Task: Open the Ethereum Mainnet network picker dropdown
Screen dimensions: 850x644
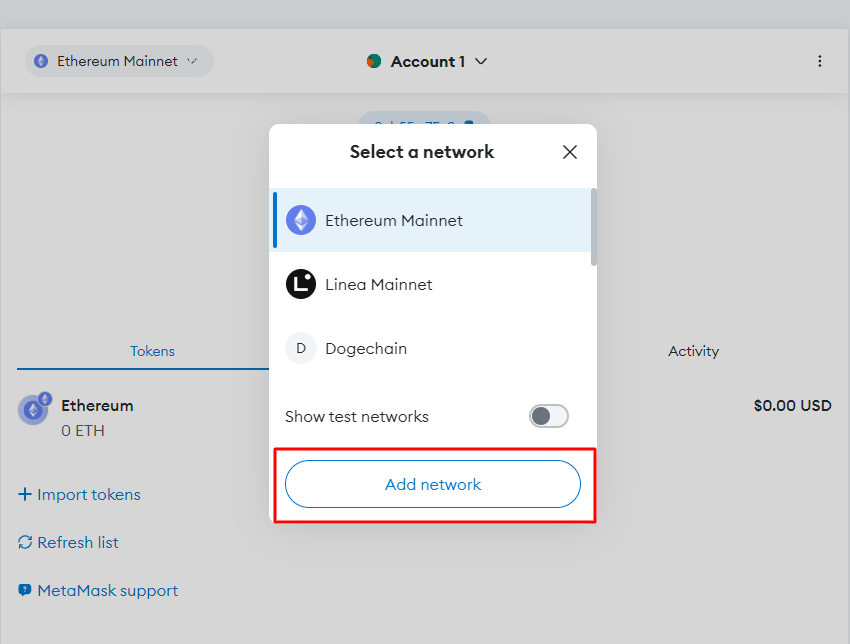Action: [119, 61]
